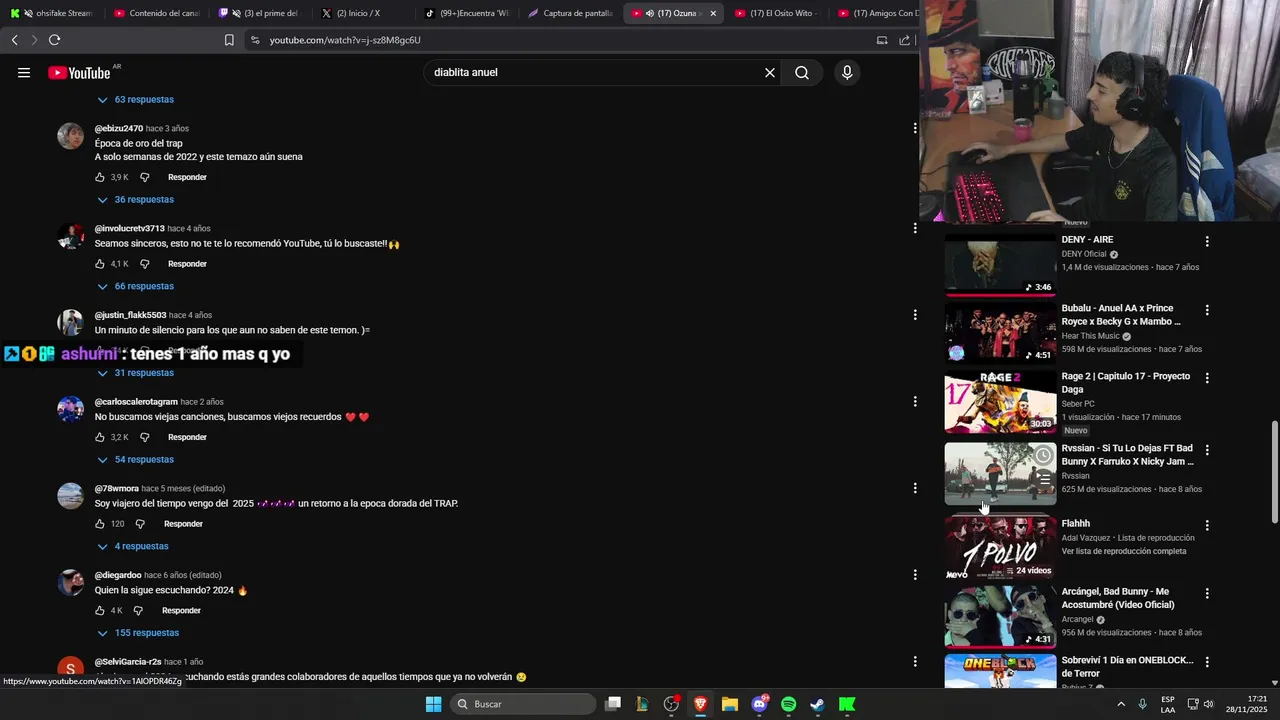Start voice search with the microphone
This screenshot has height=720, width=1280.
tap(847, 72)
